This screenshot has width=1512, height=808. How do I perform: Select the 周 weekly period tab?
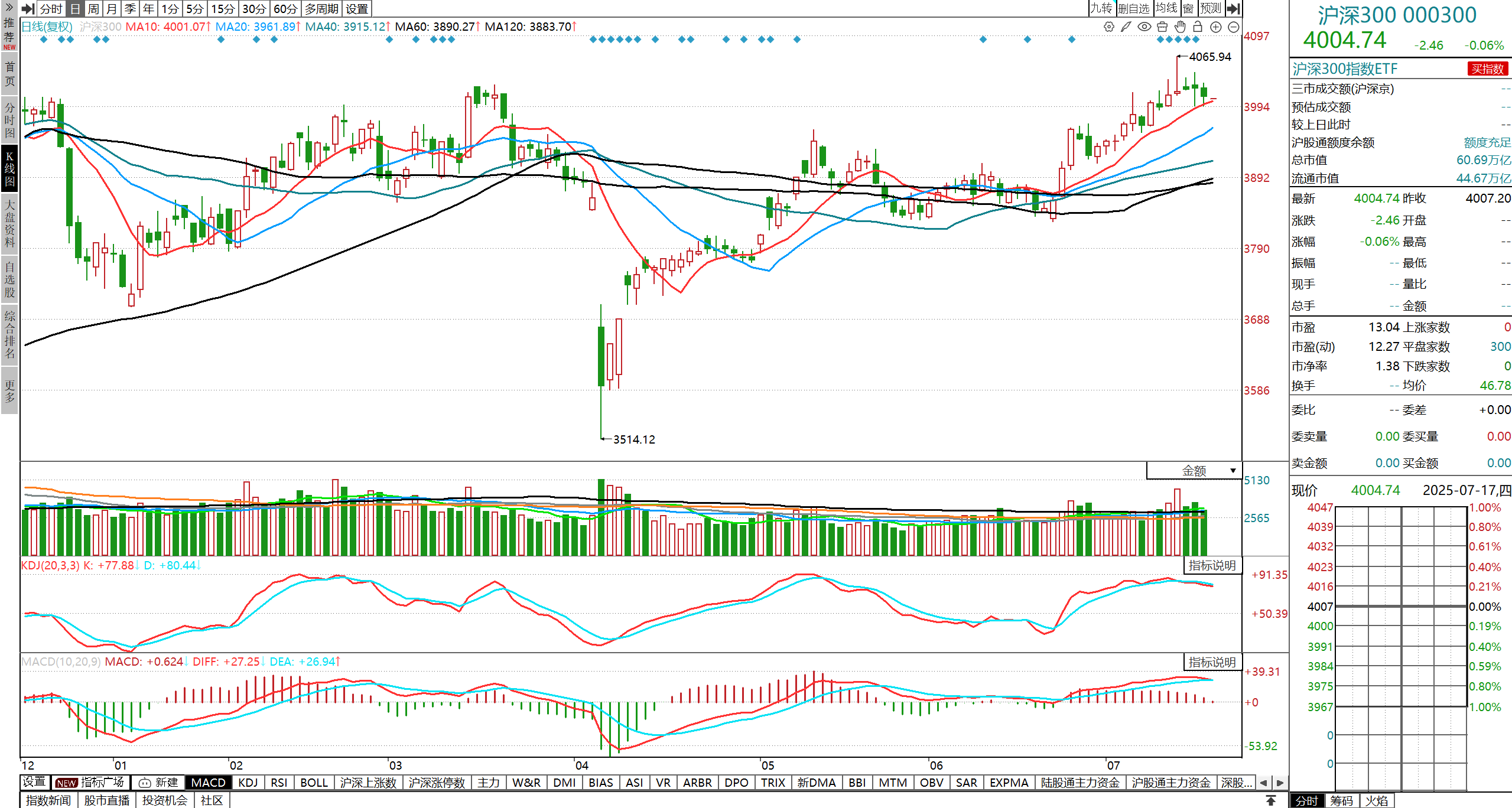pyautogui.click(x=93, y=8)
